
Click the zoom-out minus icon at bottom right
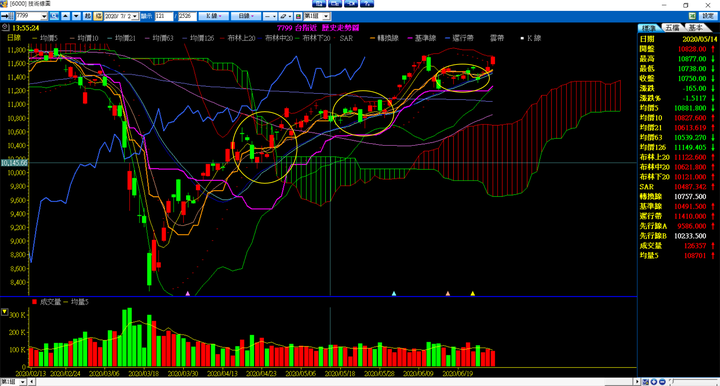coord(662,382)
